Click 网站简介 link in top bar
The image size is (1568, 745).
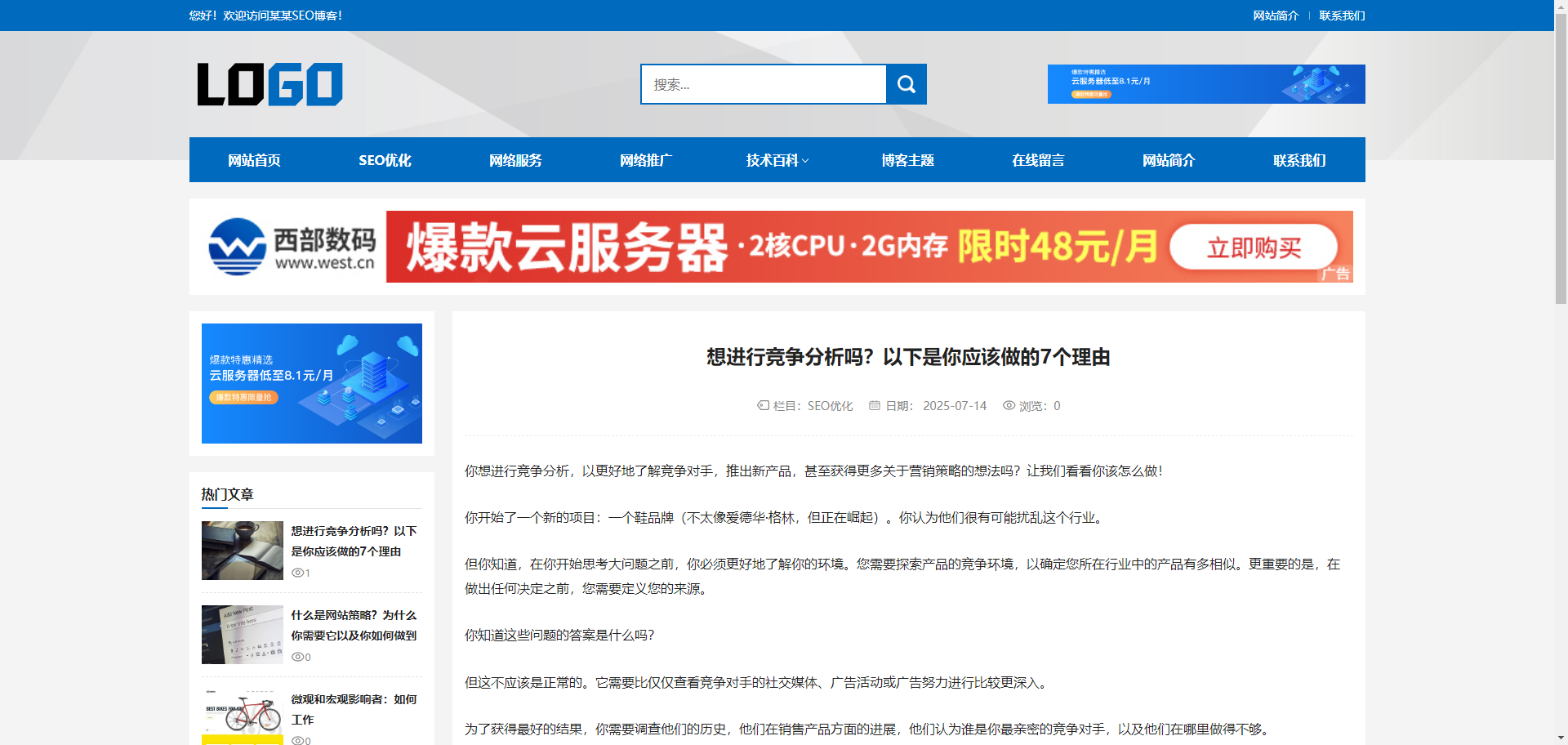[1276, 16]
